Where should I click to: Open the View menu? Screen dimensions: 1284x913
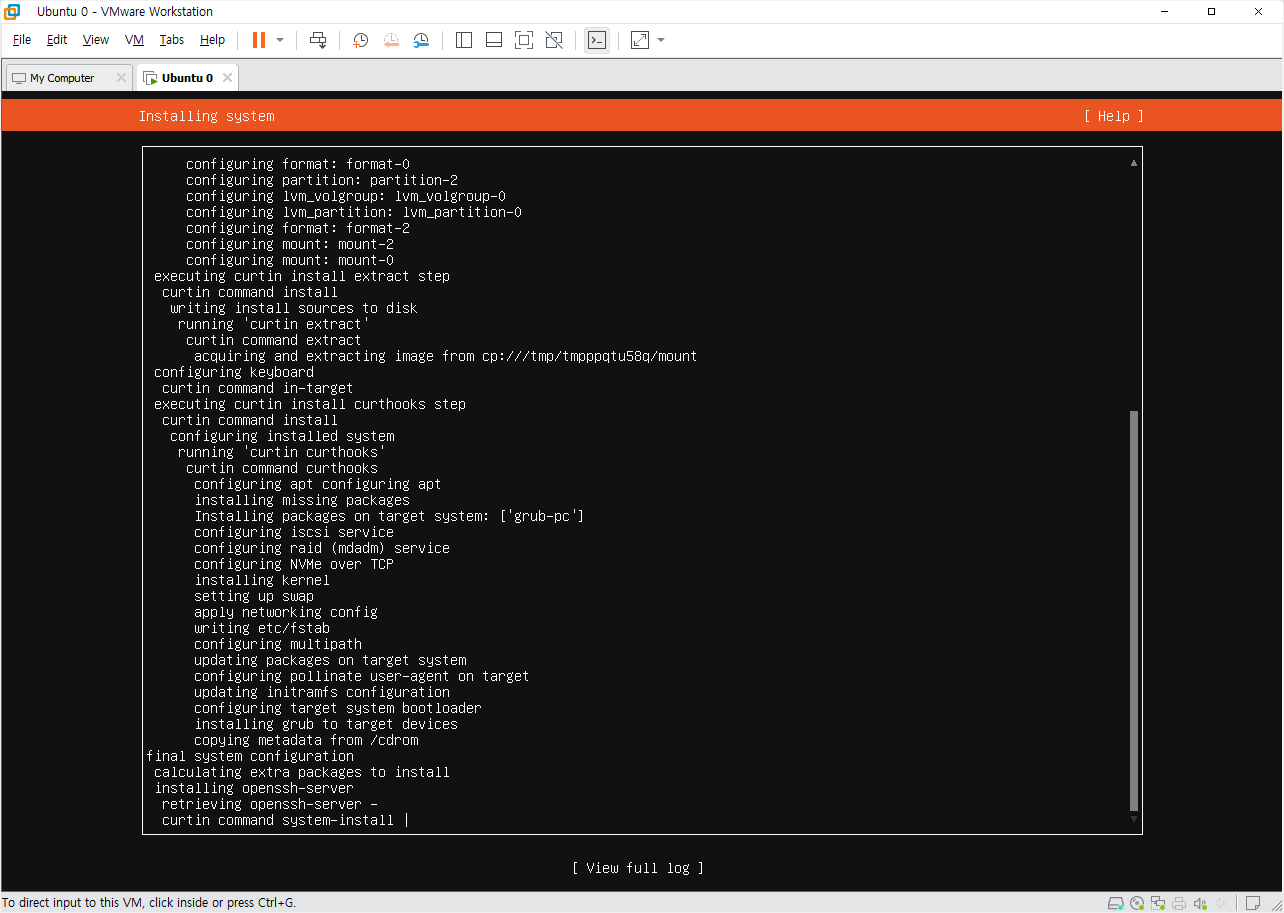(x=96, y=40)
